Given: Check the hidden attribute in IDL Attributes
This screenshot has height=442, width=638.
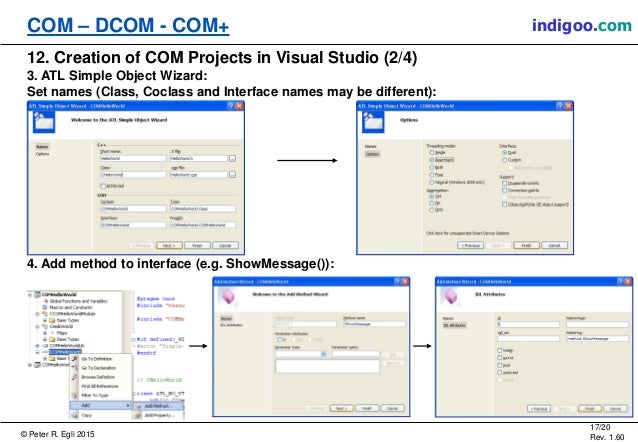Looking at the screenshot, I should coord(500,350).
